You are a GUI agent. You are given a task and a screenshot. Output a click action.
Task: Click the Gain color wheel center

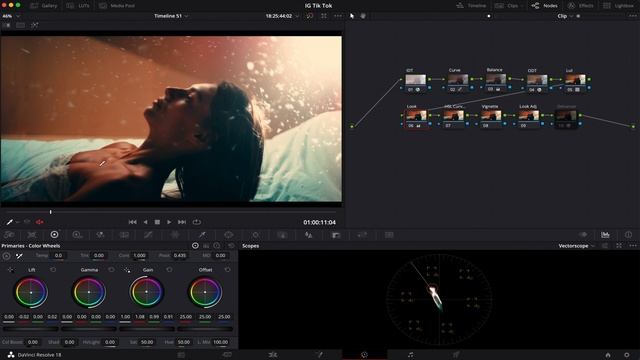(x=147, y=292)
